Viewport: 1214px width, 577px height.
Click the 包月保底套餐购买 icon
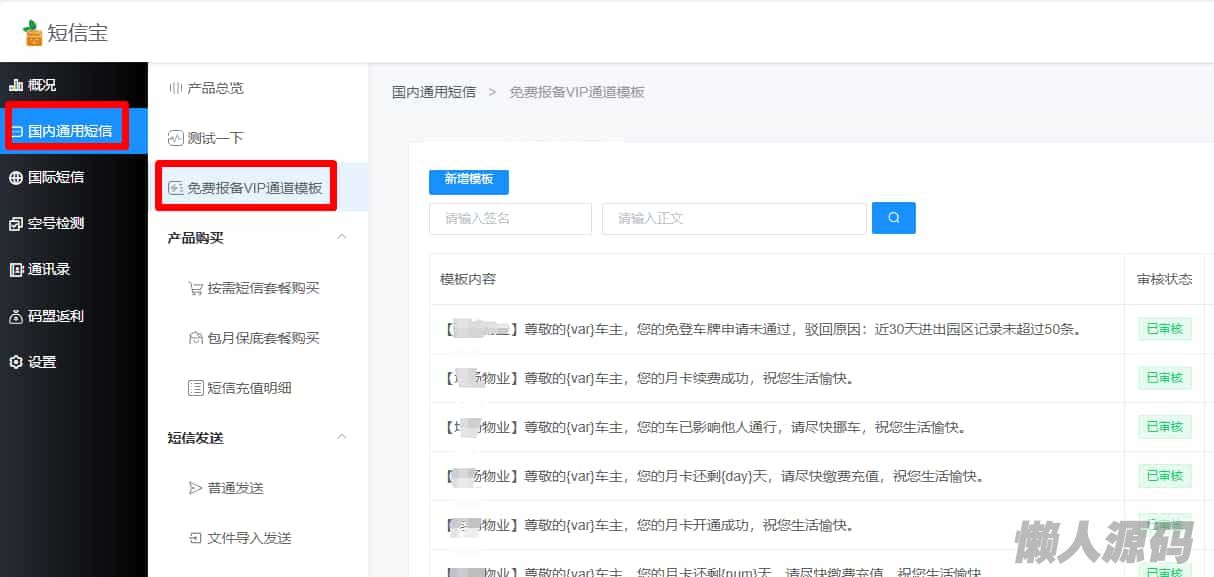click(196, 338)
